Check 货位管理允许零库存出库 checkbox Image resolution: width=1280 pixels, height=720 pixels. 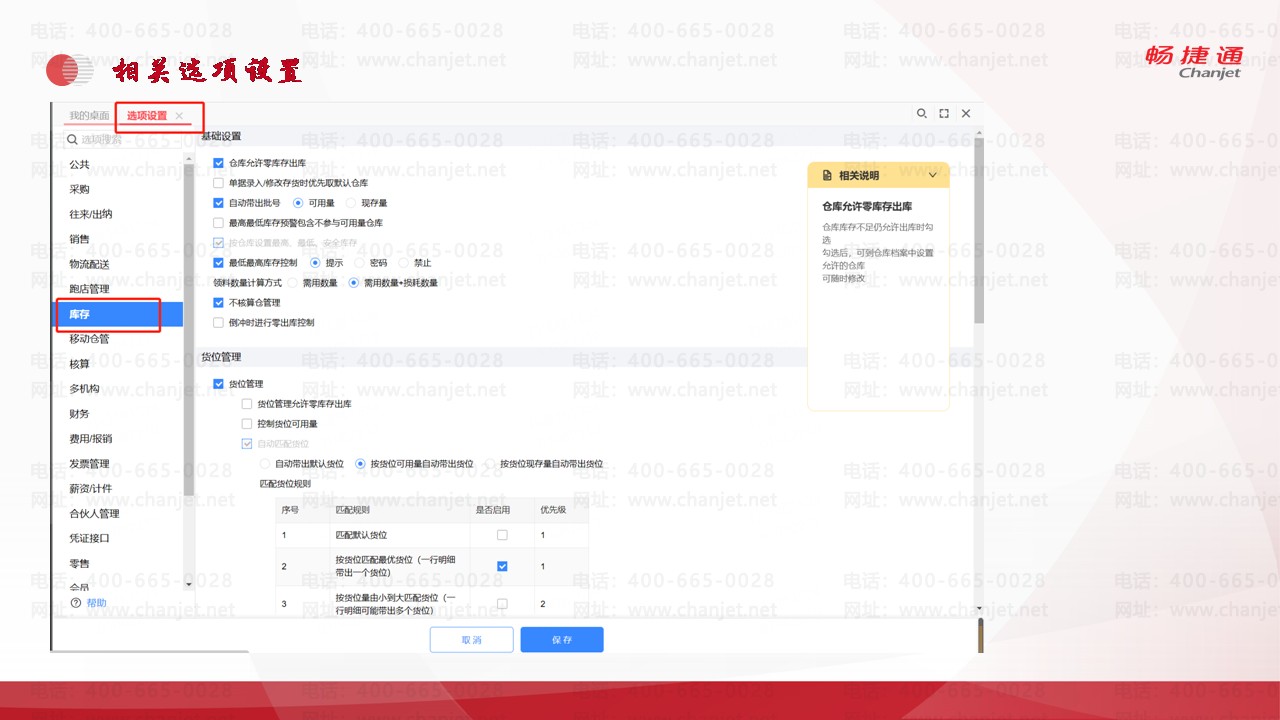click(246, 404)
